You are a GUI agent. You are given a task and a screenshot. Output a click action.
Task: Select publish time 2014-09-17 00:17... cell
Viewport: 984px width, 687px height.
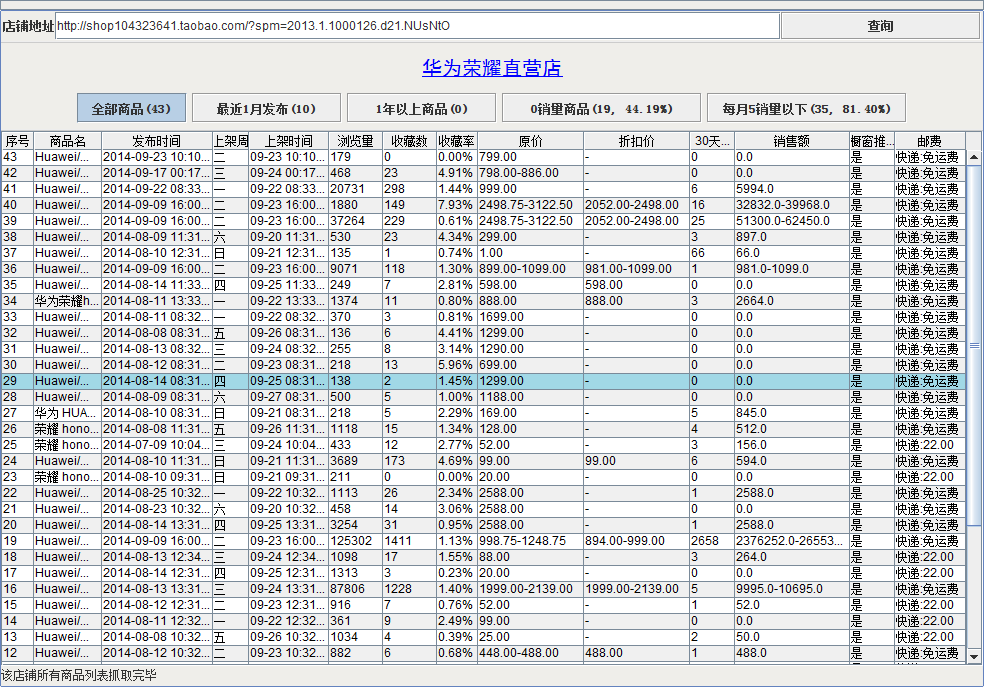point(156,173)
